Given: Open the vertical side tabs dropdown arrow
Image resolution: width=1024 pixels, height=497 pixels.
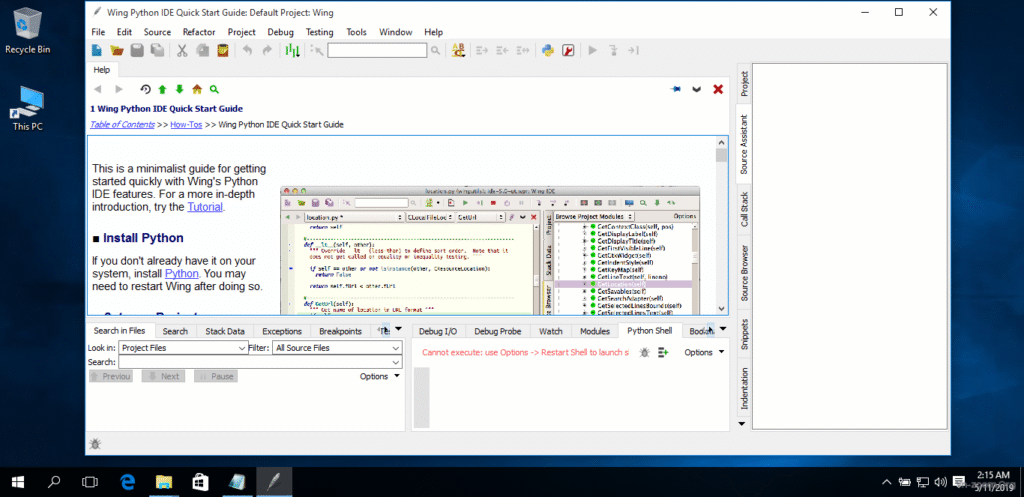Looking at the screenshot, I should click(741, 424).
